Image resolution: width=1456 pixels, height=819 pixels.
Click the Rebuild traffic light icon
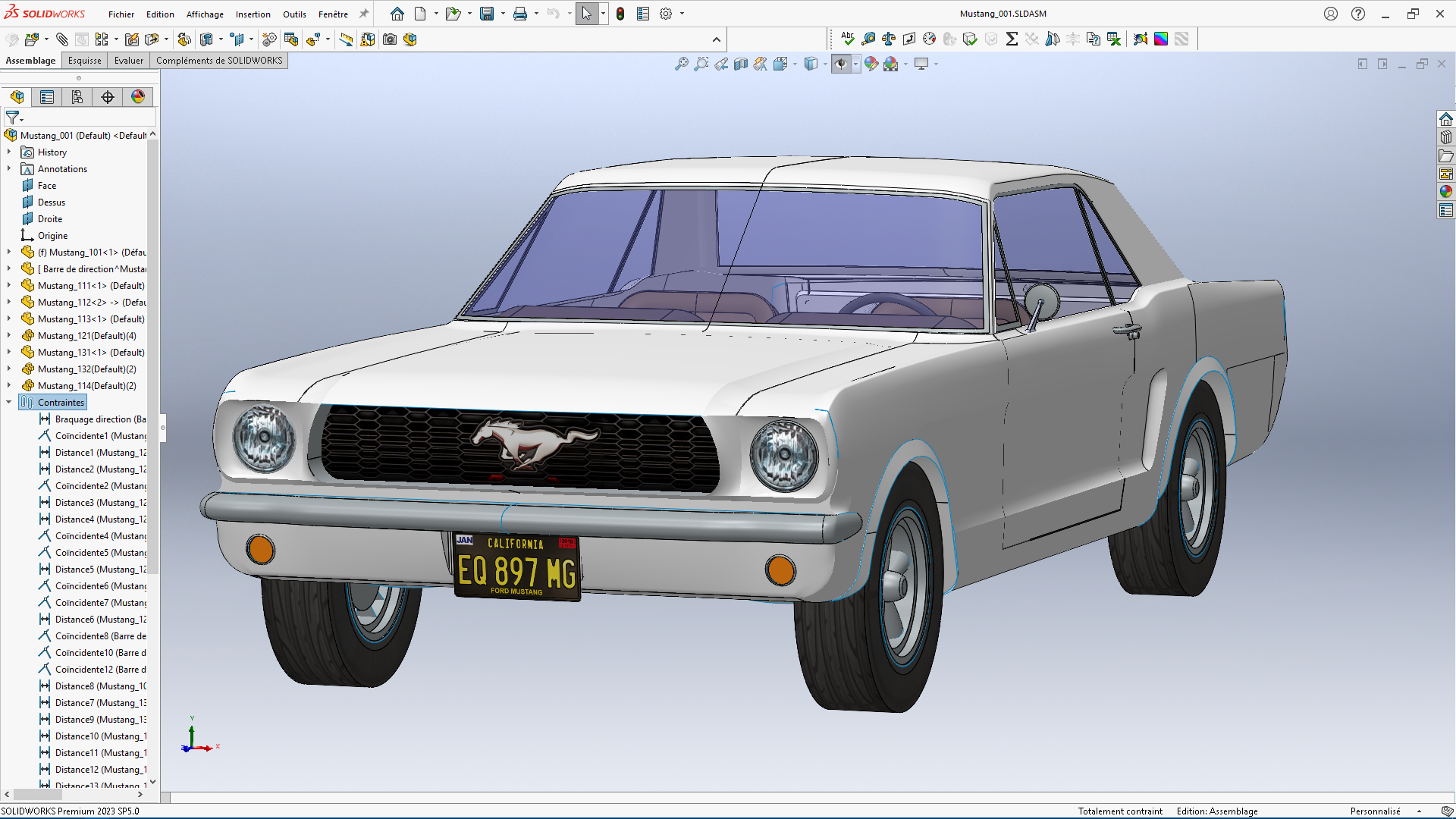tap(620, 14)
